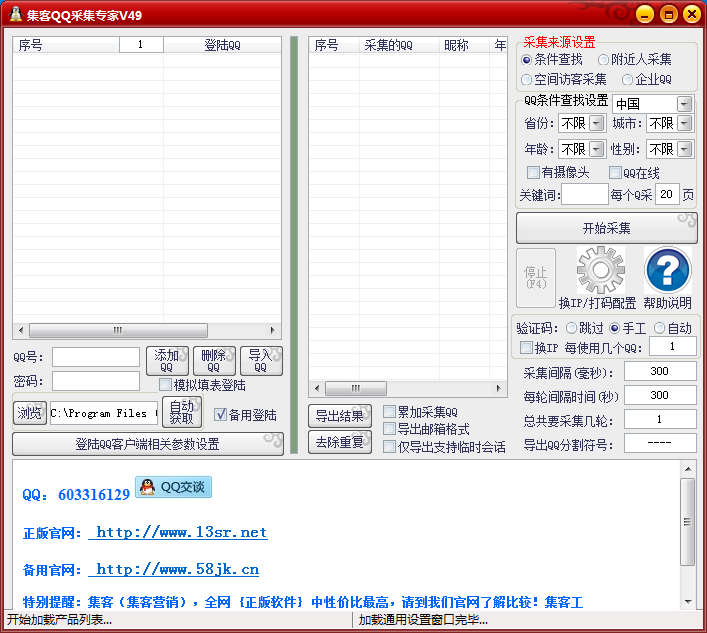Click the 停止(F4) button

536,277
